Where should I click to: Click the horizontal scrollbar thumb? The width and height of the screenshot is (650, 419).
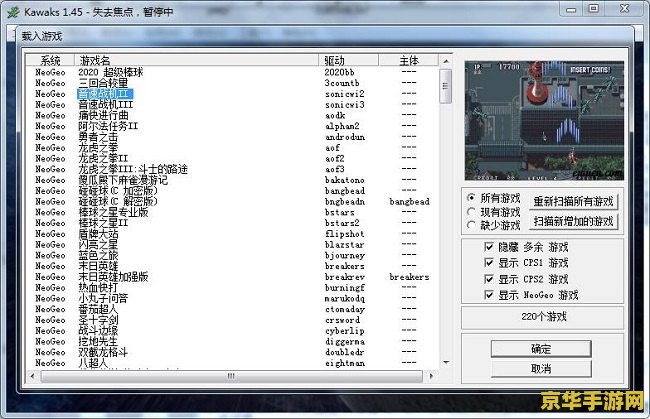coord(231,376)
